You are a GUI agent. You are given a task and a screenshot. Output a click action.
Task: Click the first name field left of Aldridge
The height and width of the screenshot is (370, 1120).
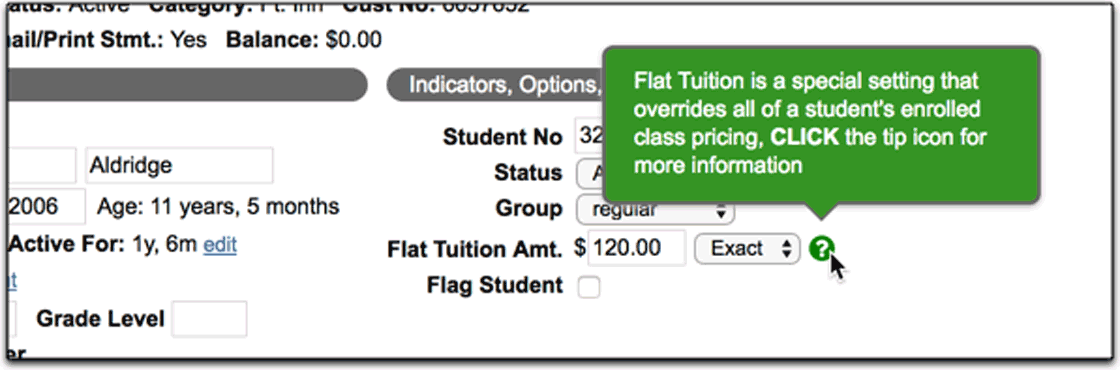42,166
